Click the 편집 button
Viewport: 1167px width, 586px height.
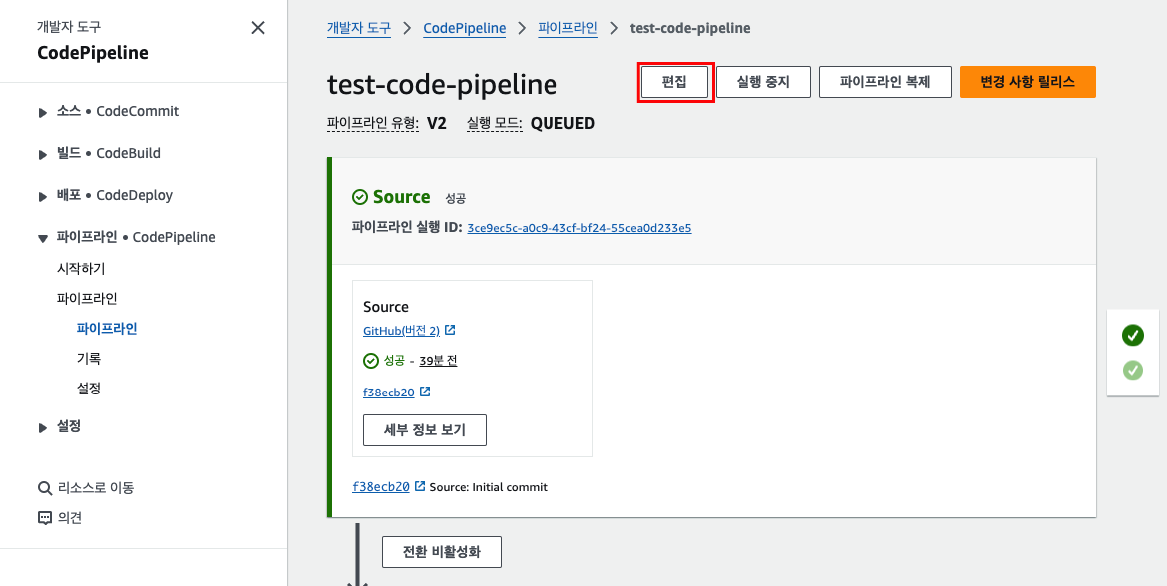click(674, 82)
